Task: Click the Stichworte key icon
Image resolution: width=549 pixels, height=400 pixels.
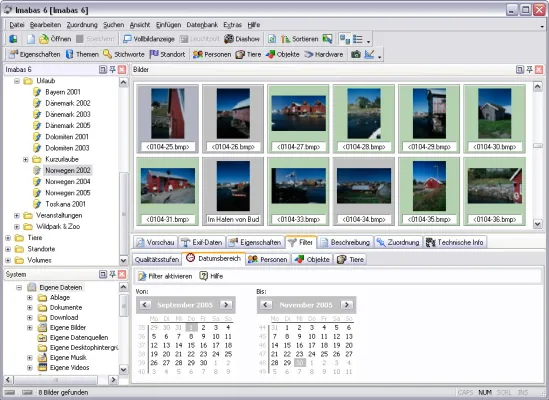Action: point(107,54)
